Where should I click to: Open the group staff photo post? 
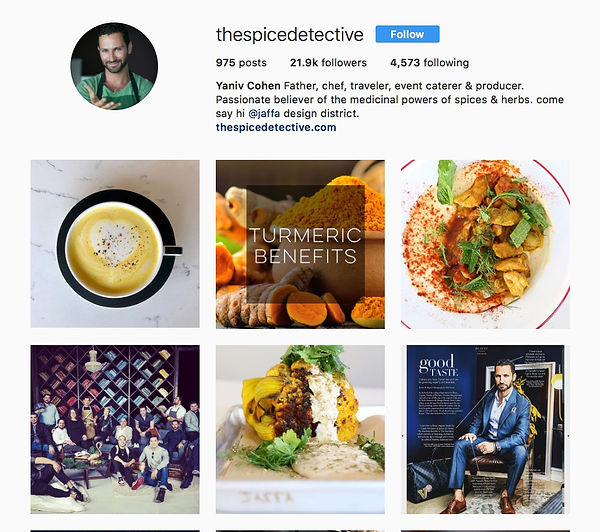coord(115,429)
